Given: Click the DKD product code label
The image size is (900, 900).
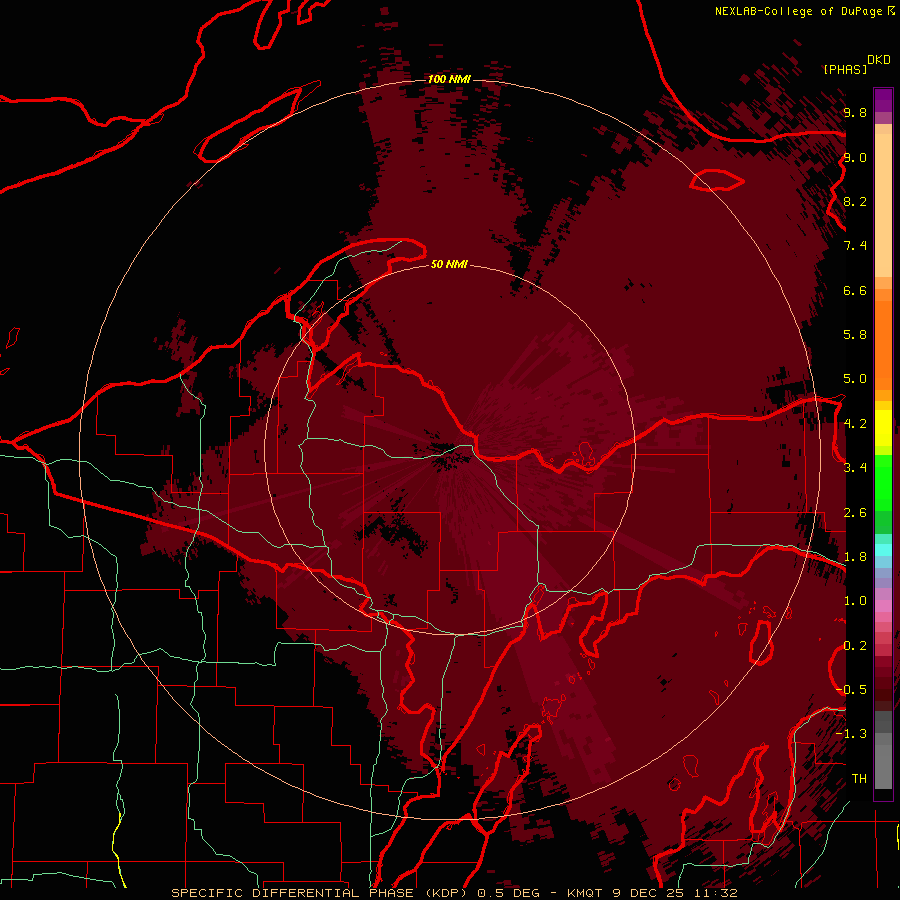Looking at the screenshot, I should pyautogui.click(x=879, y=60).
